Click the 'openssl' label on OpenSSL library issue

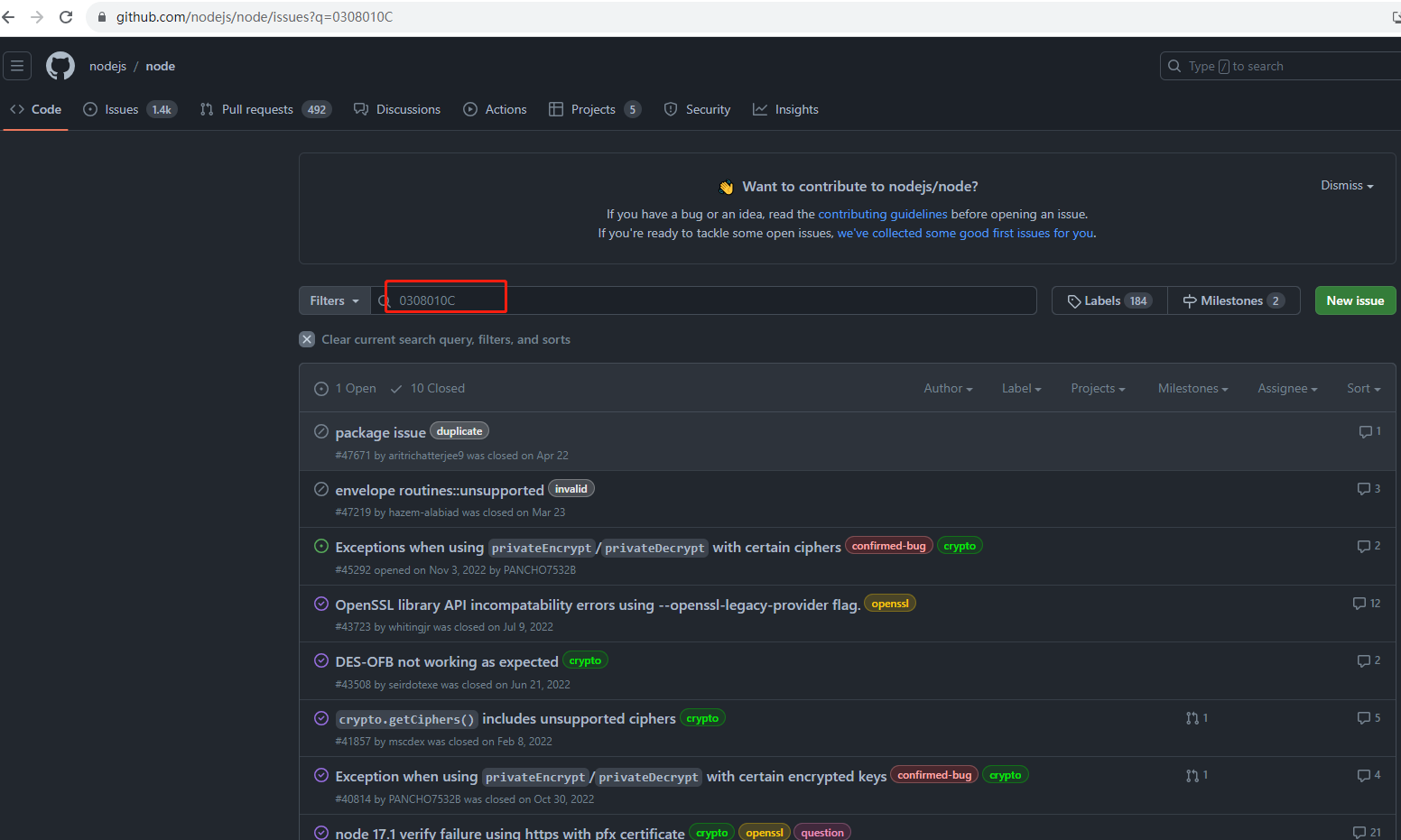click(x=890, y=604)
